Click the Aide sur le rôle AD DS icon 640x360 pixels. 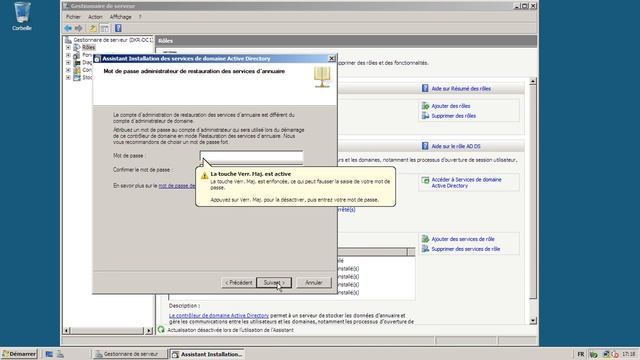coord(425,146)
